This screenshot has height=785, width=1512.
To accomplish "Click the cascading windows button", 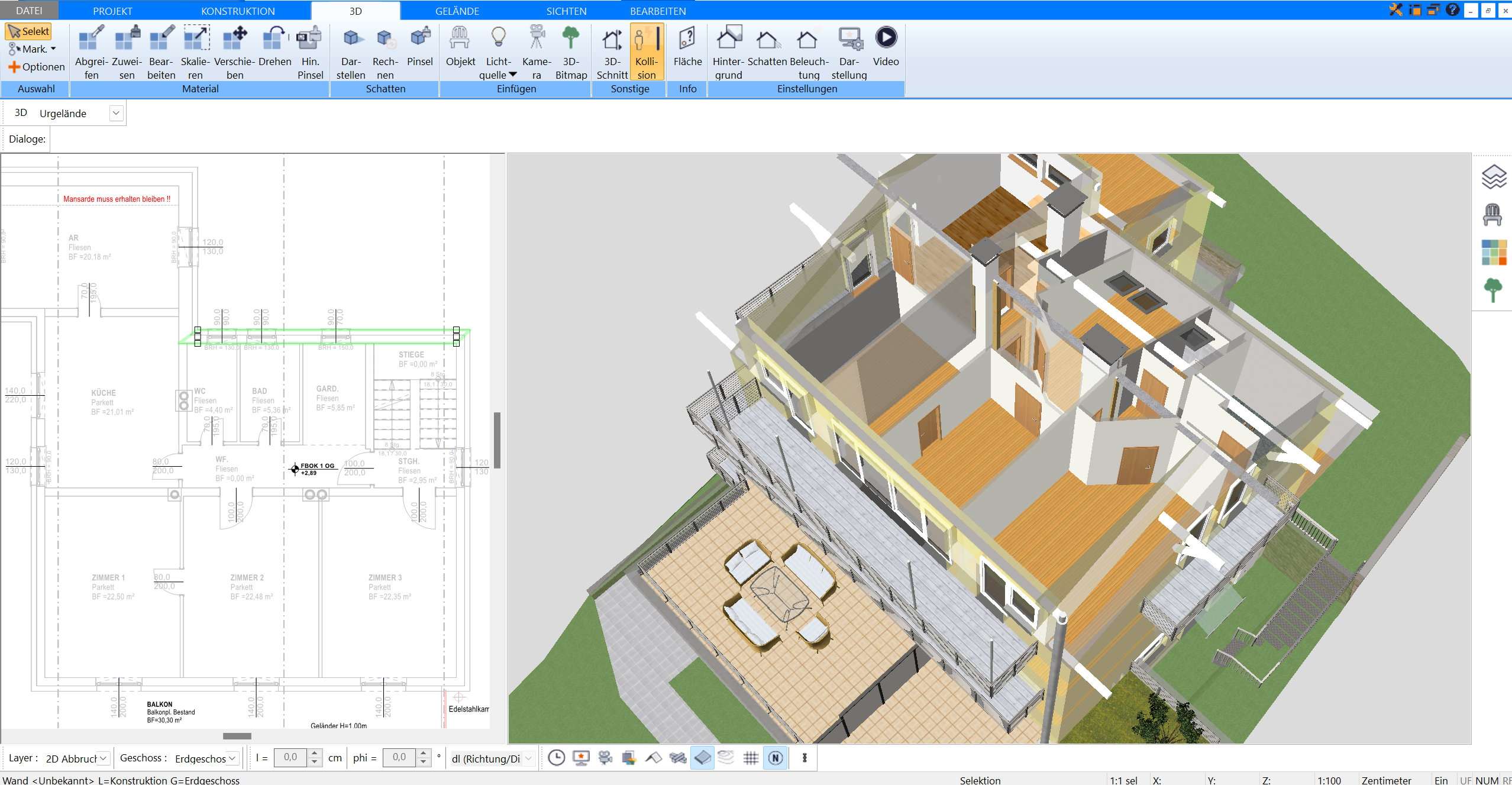I will tap(1433, 9).
